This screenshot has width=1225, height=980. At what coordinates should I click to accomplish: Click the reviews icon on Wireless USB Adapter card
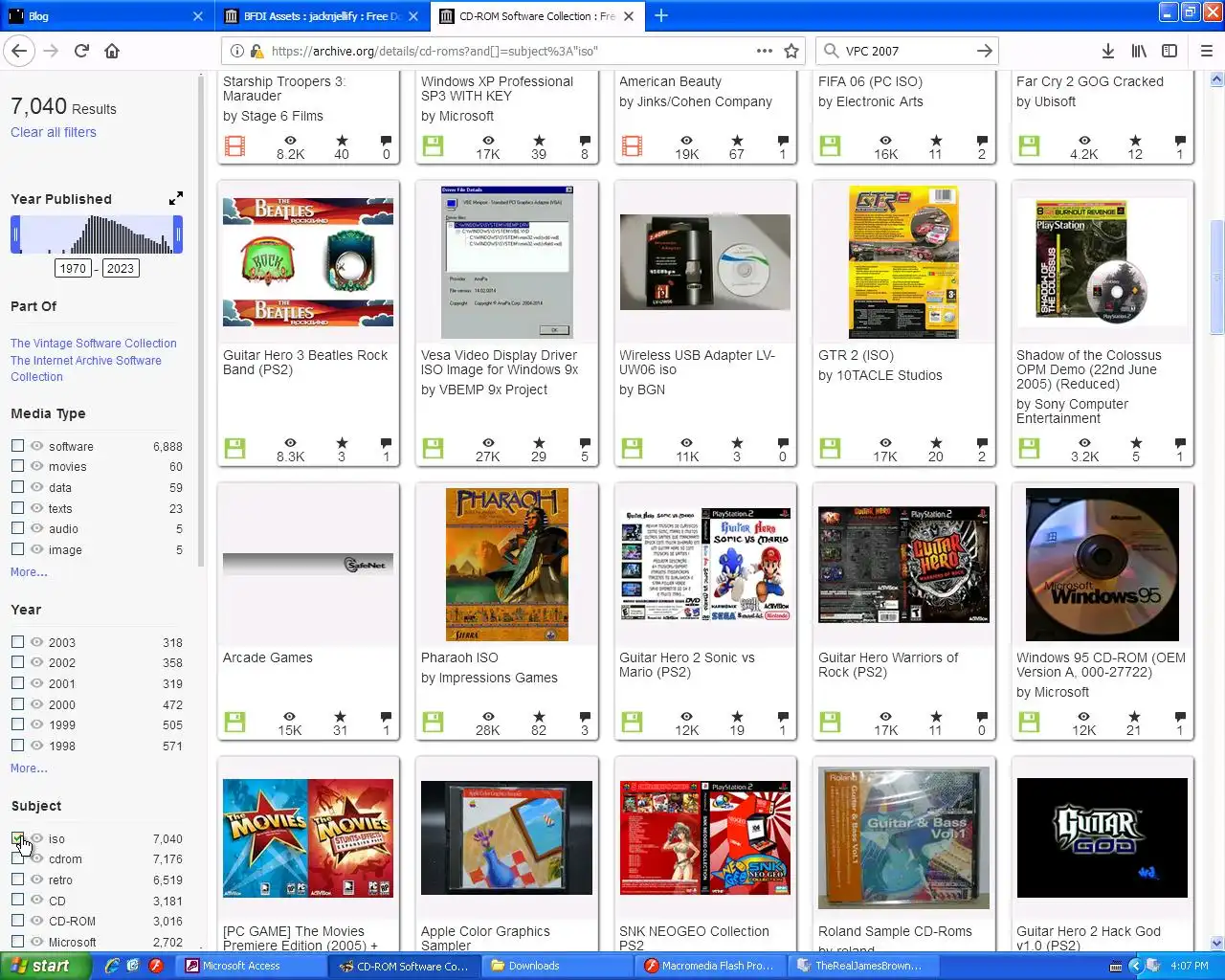click(x=783, y=443)
